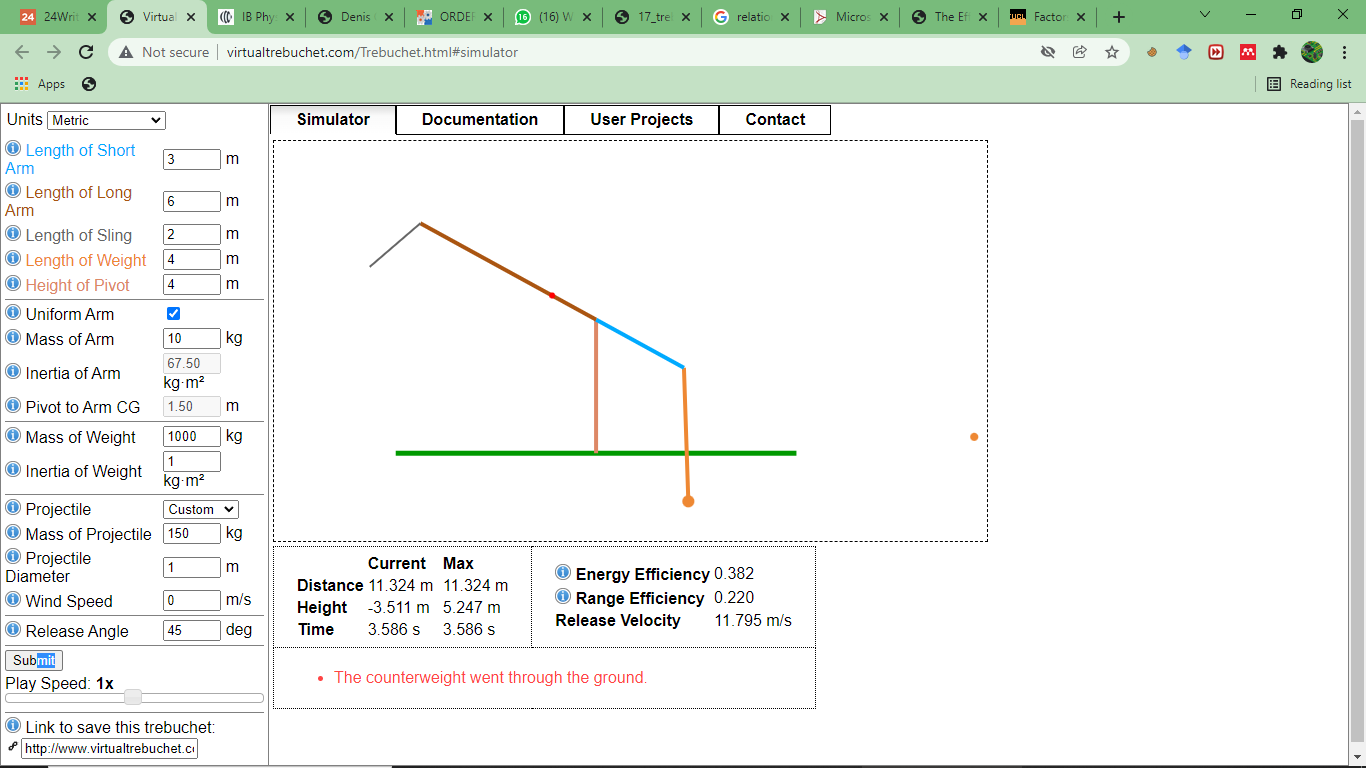Open Reading list in bookmarks bar
Screen dimensions: 1366x768
point(1309,84)
